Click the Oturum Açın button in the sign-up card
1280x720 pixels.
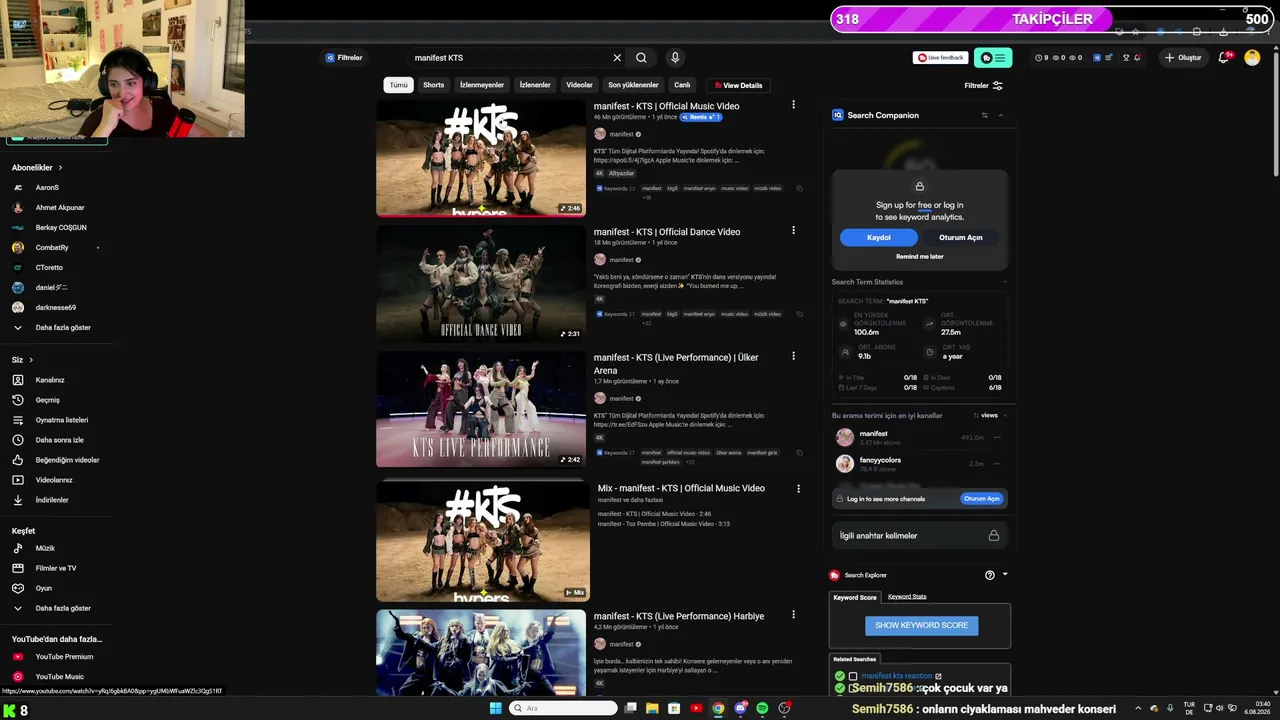(x=960, y=238)
